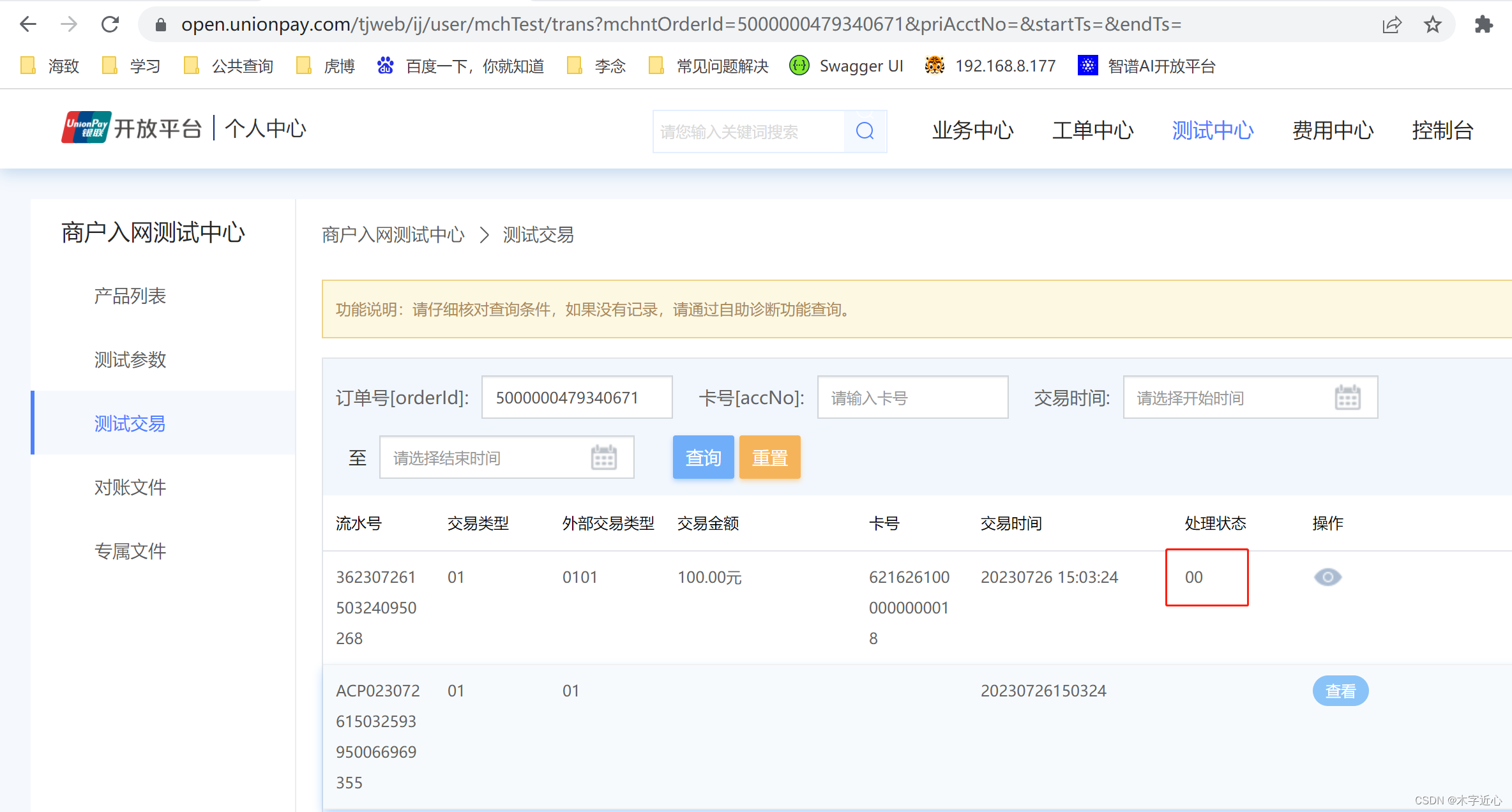This screenshot has height=812, width=1512.
Task: Click the eye icon in first row
Action: coord(1327,577)
